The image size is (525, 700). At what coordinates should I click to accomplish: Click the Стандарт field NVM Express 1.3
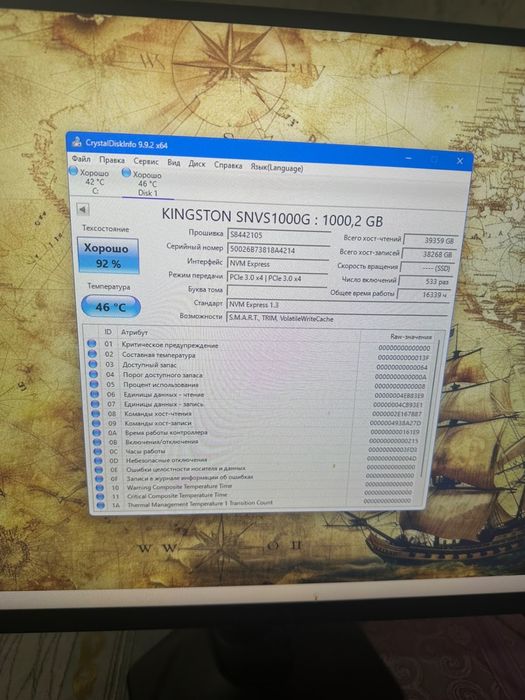(x=338, y=306)
